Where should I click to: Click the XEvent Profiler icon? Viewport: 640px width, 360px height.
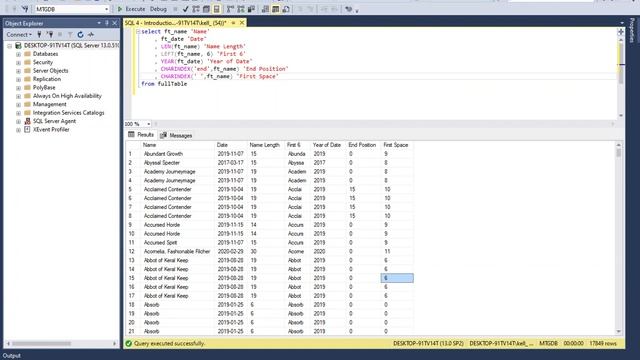(x=27, y=129)
